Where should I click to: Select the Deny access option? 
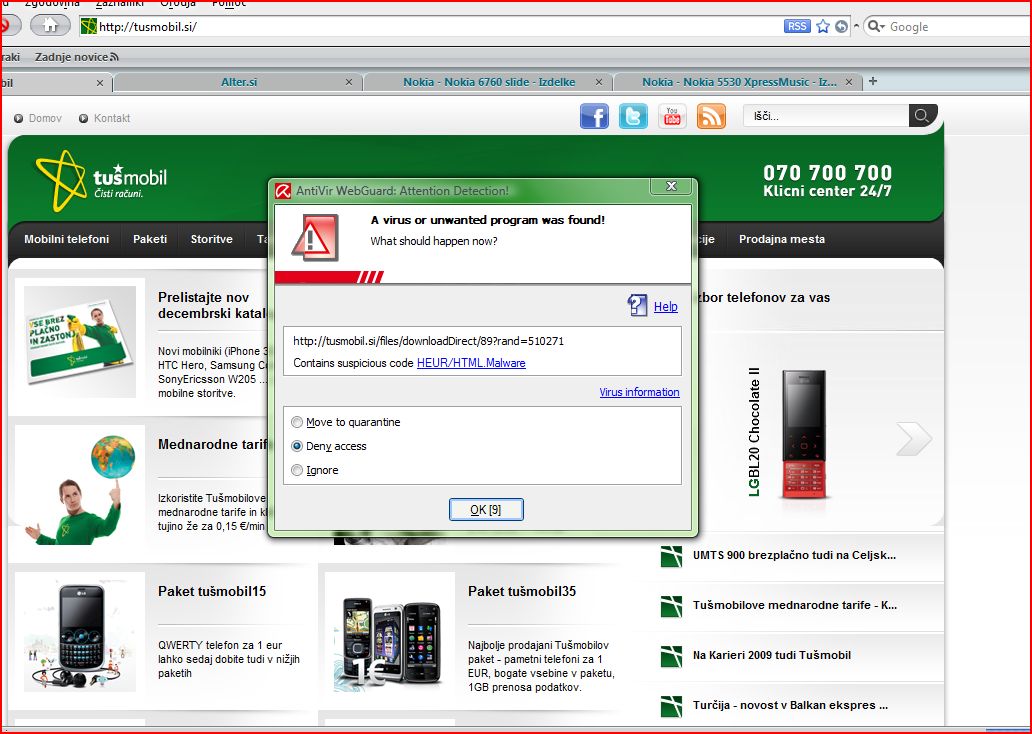pos(297,446)
